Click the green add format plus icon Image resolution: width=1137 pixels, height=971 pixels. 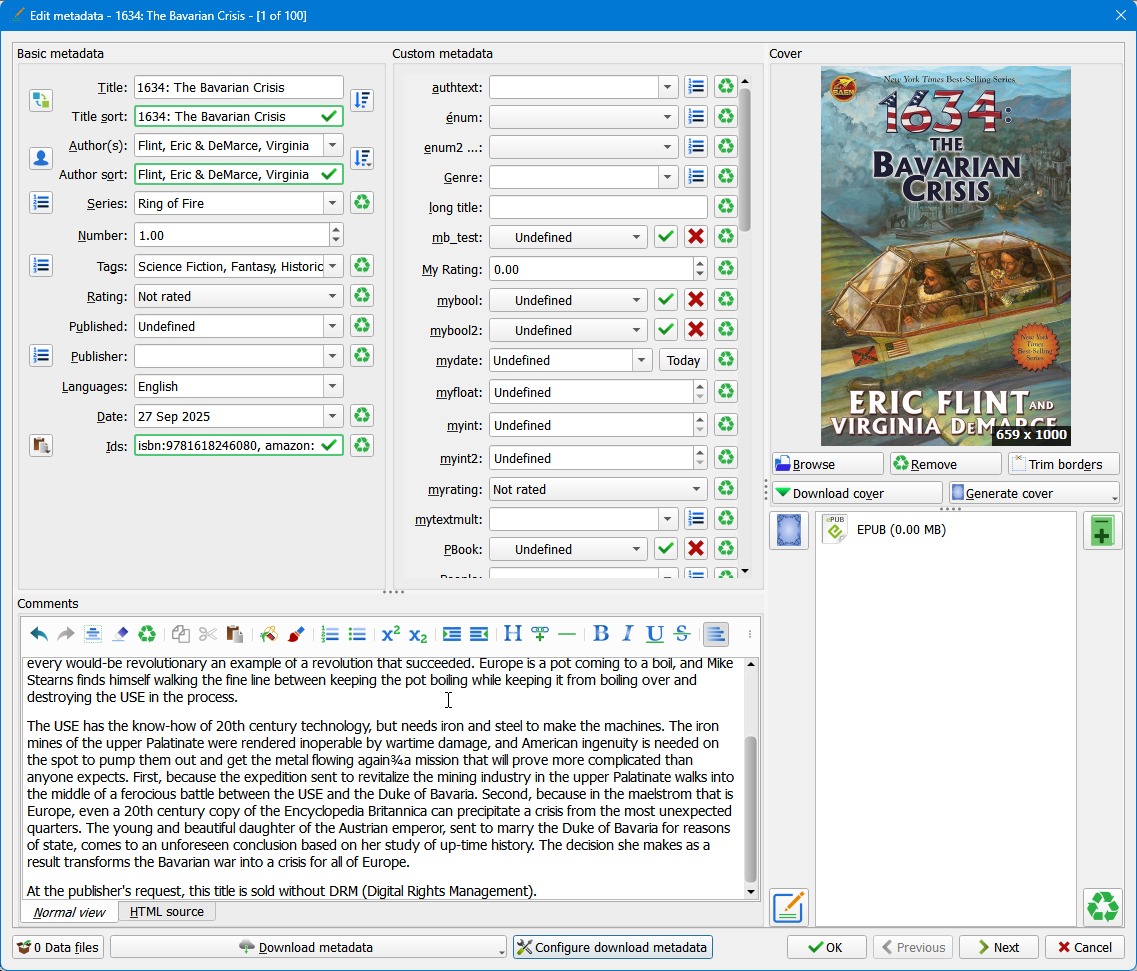click(x=1102, y=531)
